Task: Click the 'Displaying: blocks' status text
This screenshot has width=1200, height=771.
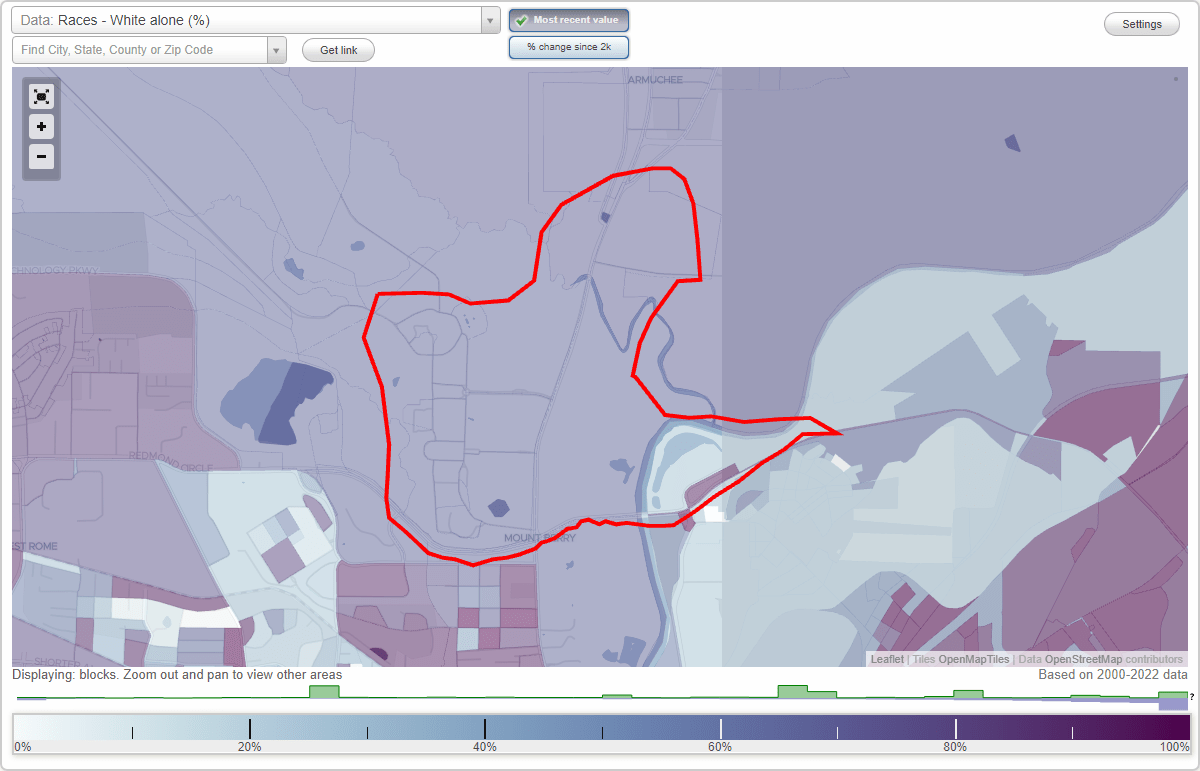Action: [177, 675]
